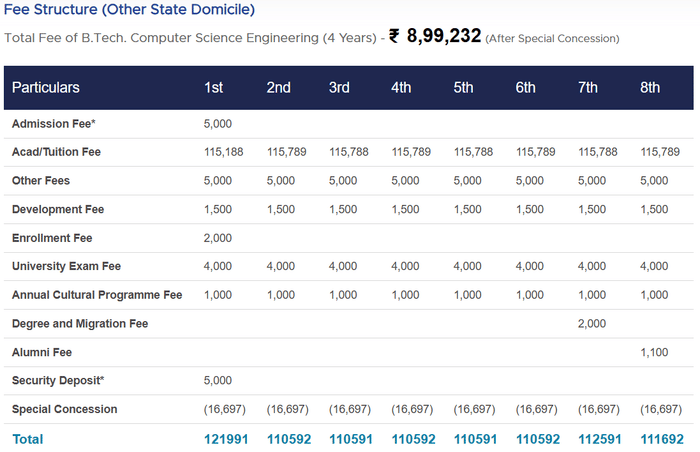Click the Total row label
This screenshot has height=452, width=700.
pos(28,439)
